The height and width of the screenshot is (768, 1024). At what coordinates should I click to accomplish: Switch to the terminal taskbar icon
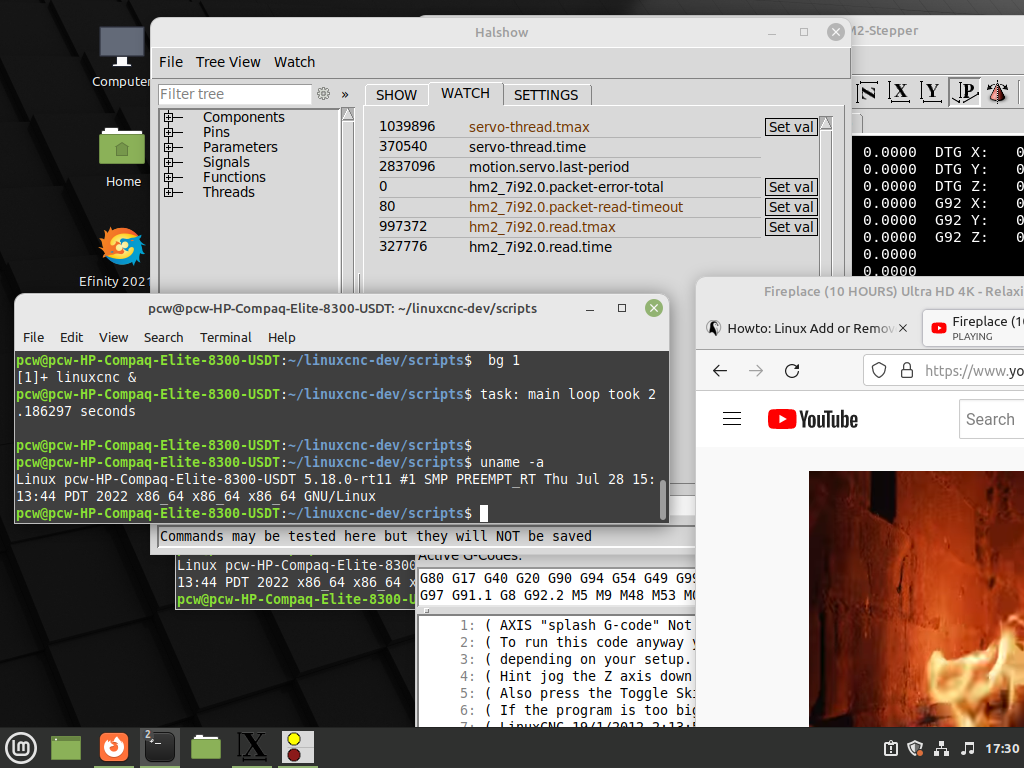(159, 748)
